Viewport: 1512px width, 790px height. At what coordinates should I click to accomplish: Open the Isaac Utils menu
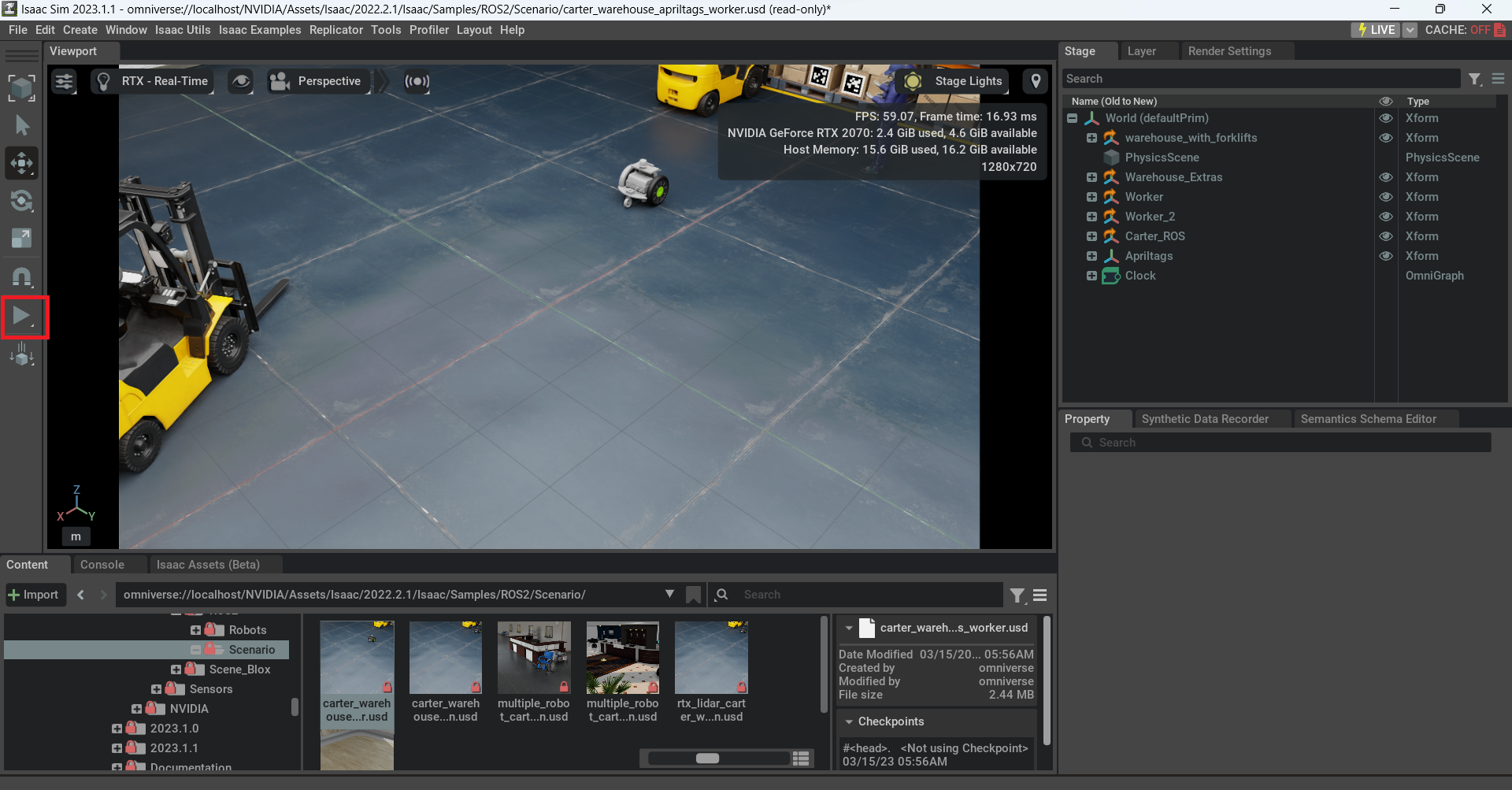coord(183,30)
